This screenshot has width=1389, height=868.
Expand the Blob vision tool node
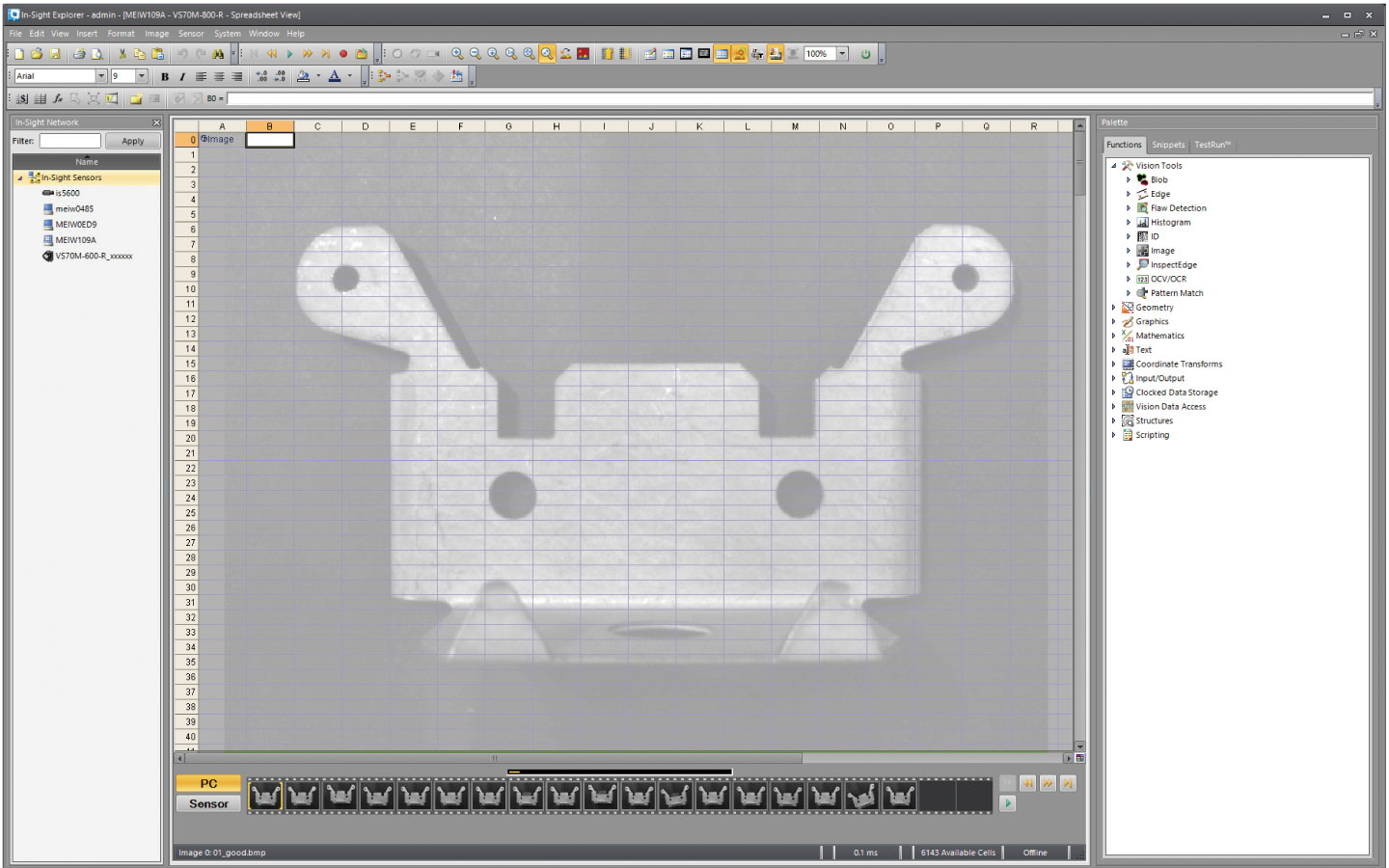(x=1129, y=180)
